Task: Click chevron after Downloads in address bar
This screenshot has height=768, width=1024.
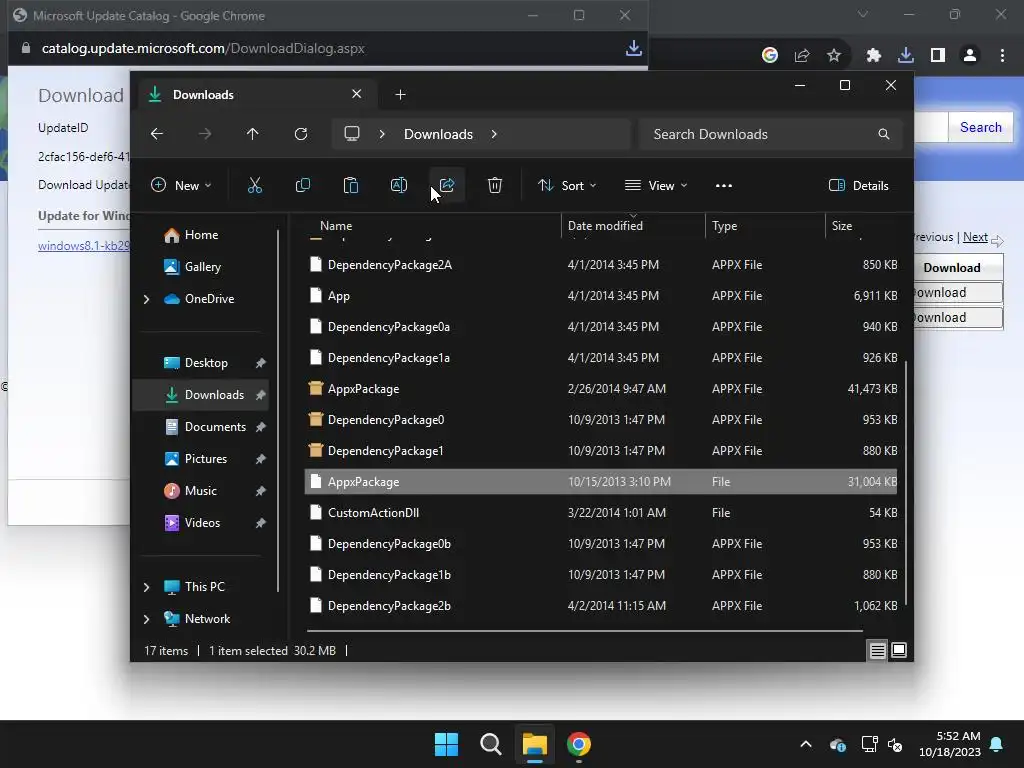Action: click(494, 134)
